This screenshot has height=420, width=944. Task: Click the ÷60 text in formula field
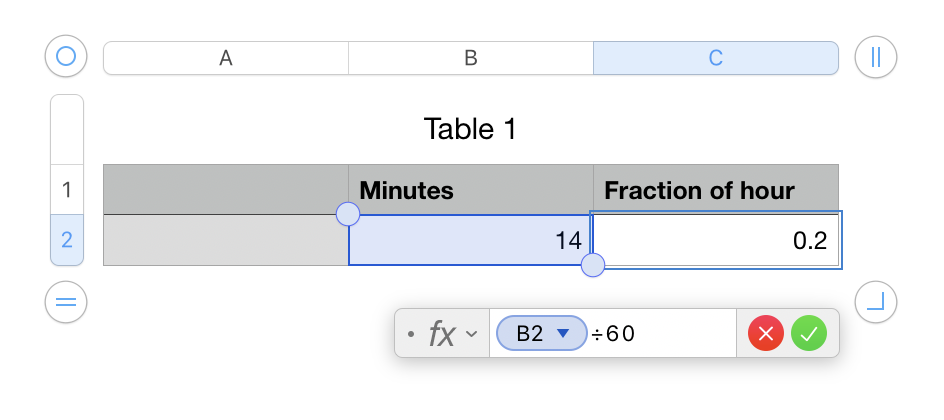point(613,334)
